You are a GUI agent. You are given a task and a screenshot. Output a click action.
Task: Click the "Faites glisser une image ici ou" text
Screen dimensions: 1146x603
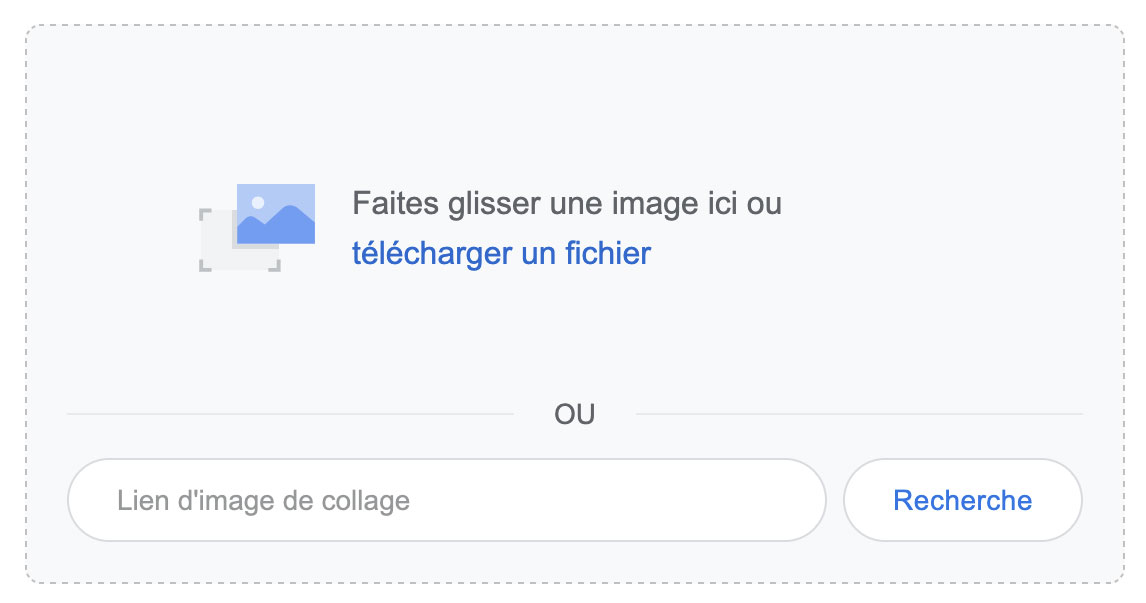point(566,204)
